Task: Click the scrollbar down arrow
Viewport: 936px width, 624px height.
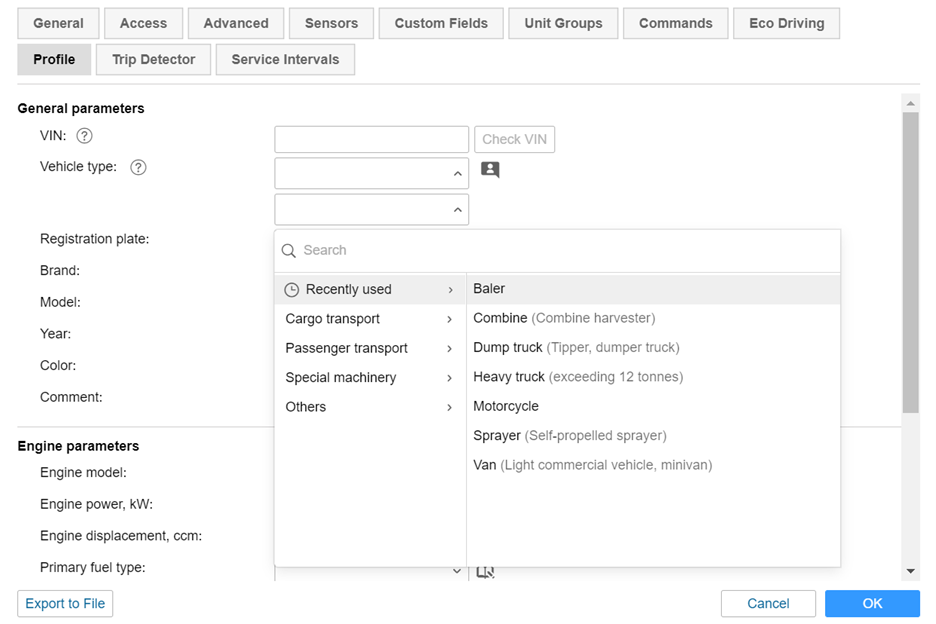Action: coord(910,571)
